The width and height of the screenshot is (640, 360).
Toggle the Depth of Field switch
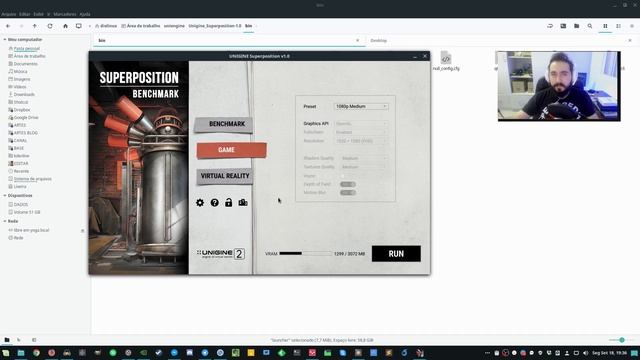point(348,184)
